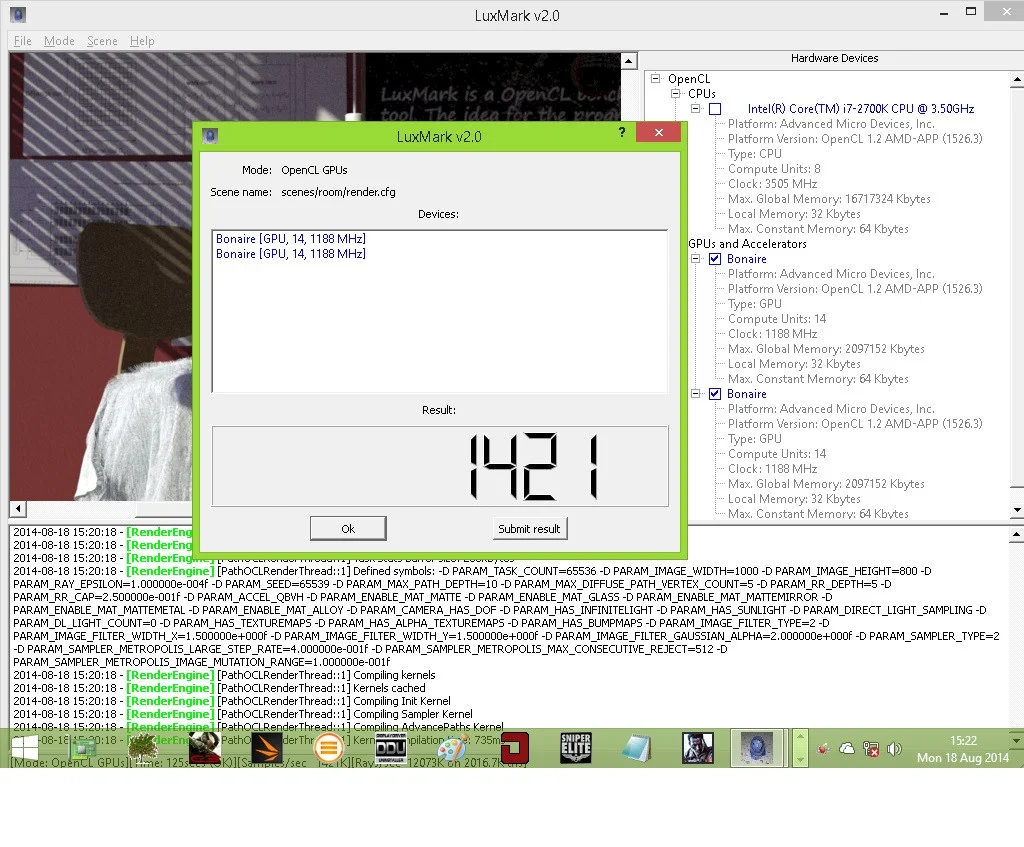Open the red bug-like tray icon
The height and width of the screenshot is (847, 1024).
[x=823, y=749]
